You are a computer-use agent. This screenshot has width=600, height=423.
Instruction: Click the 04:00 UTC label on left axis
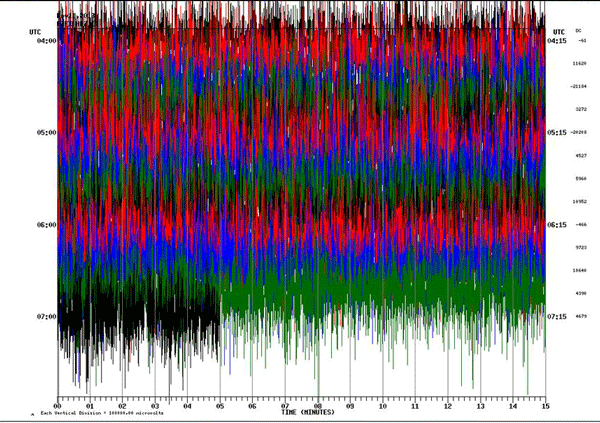47,41
